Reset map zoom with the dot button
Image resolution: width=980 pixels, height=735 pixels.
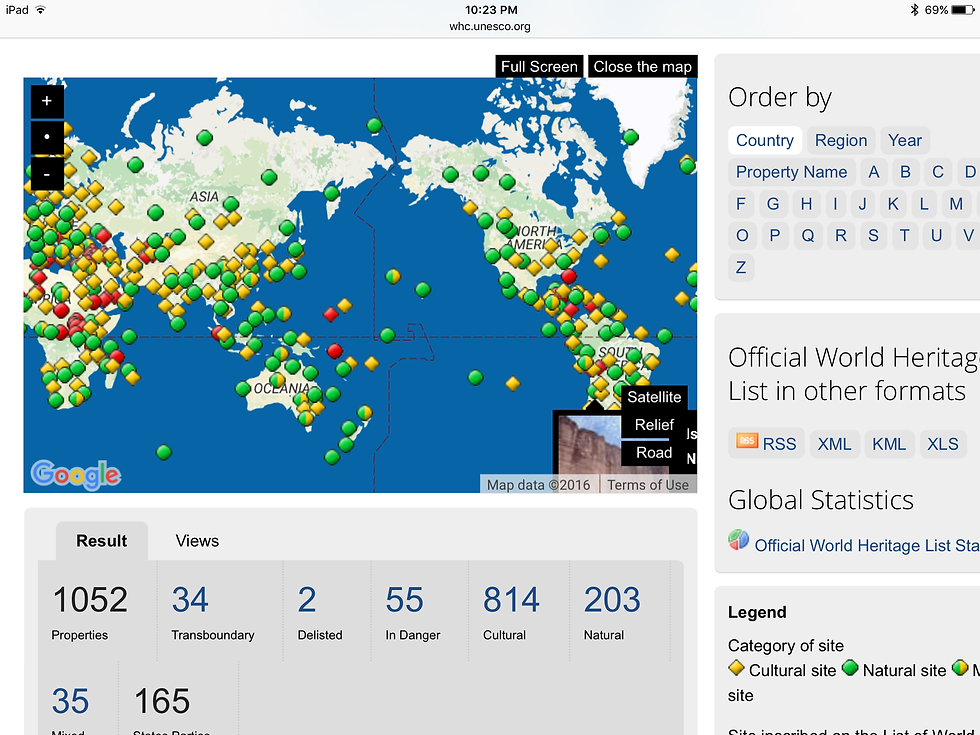[x=47, y=137]
